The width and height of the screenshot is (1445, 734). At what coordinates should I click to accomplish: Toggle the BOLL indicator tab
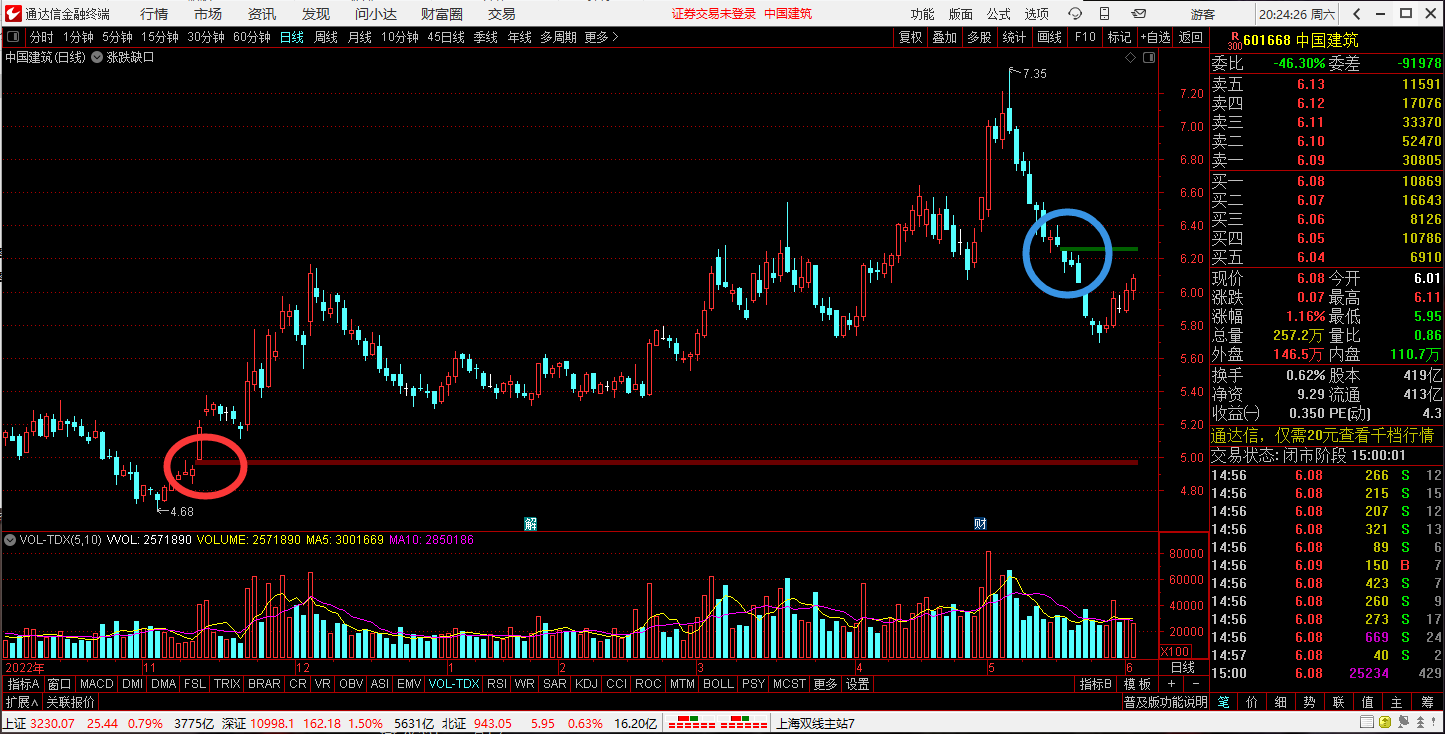coord(718,685)
